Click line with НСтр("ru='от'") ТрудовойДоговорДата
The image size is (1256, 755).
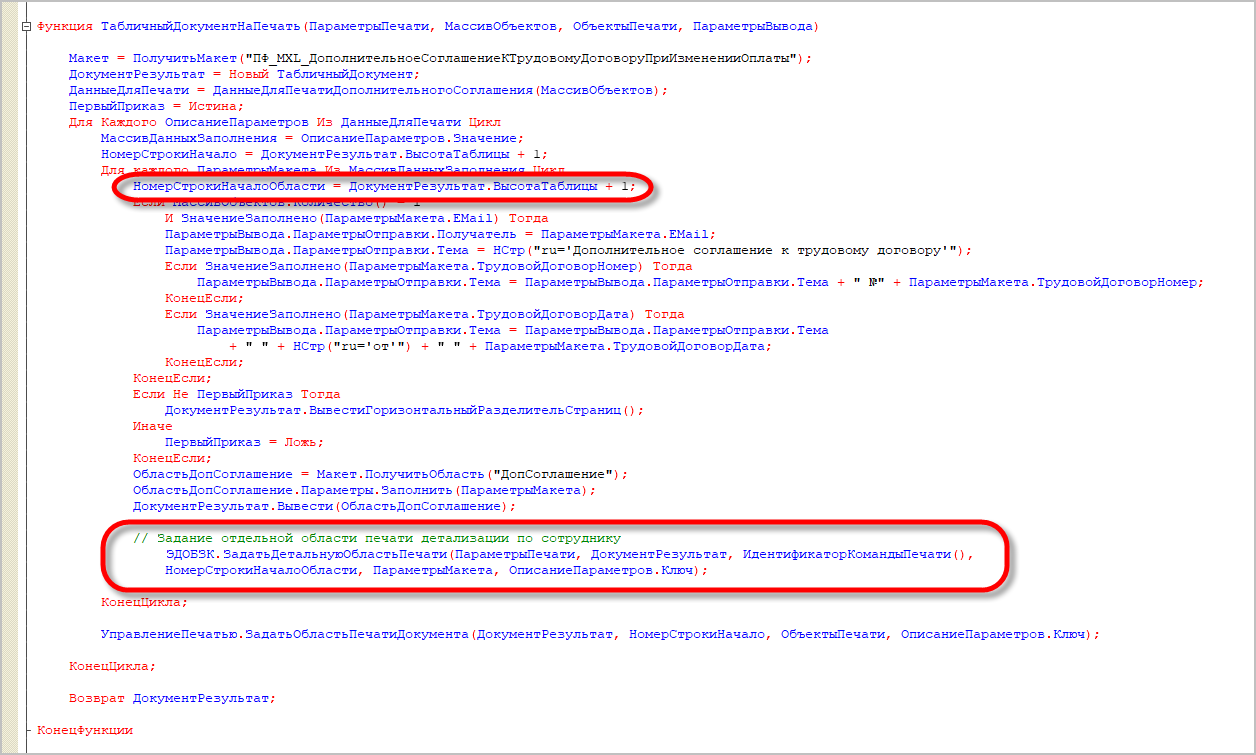(x=501, y=346)
